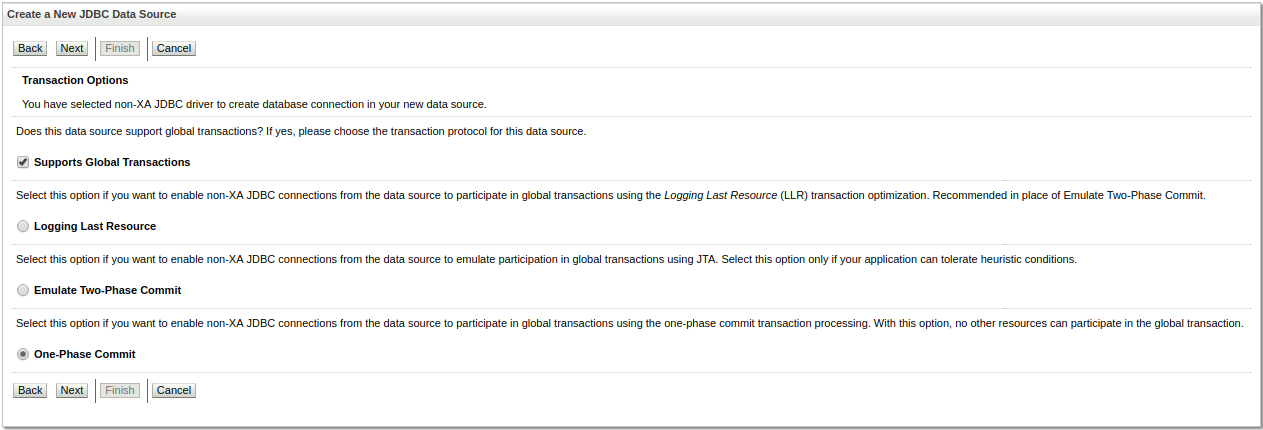Image resolution: width=1263 pixels, height=430 pixels.
Task: Click the top Back button
Action: point(30,48)
